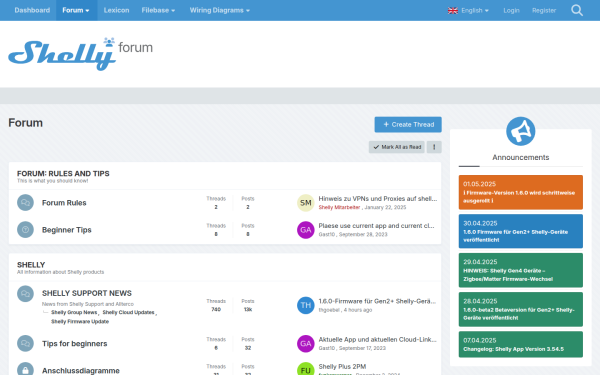600x375 pixels.
Task: Open Shelly Mitarbeiter user profile link
Action: click(339, 207)
